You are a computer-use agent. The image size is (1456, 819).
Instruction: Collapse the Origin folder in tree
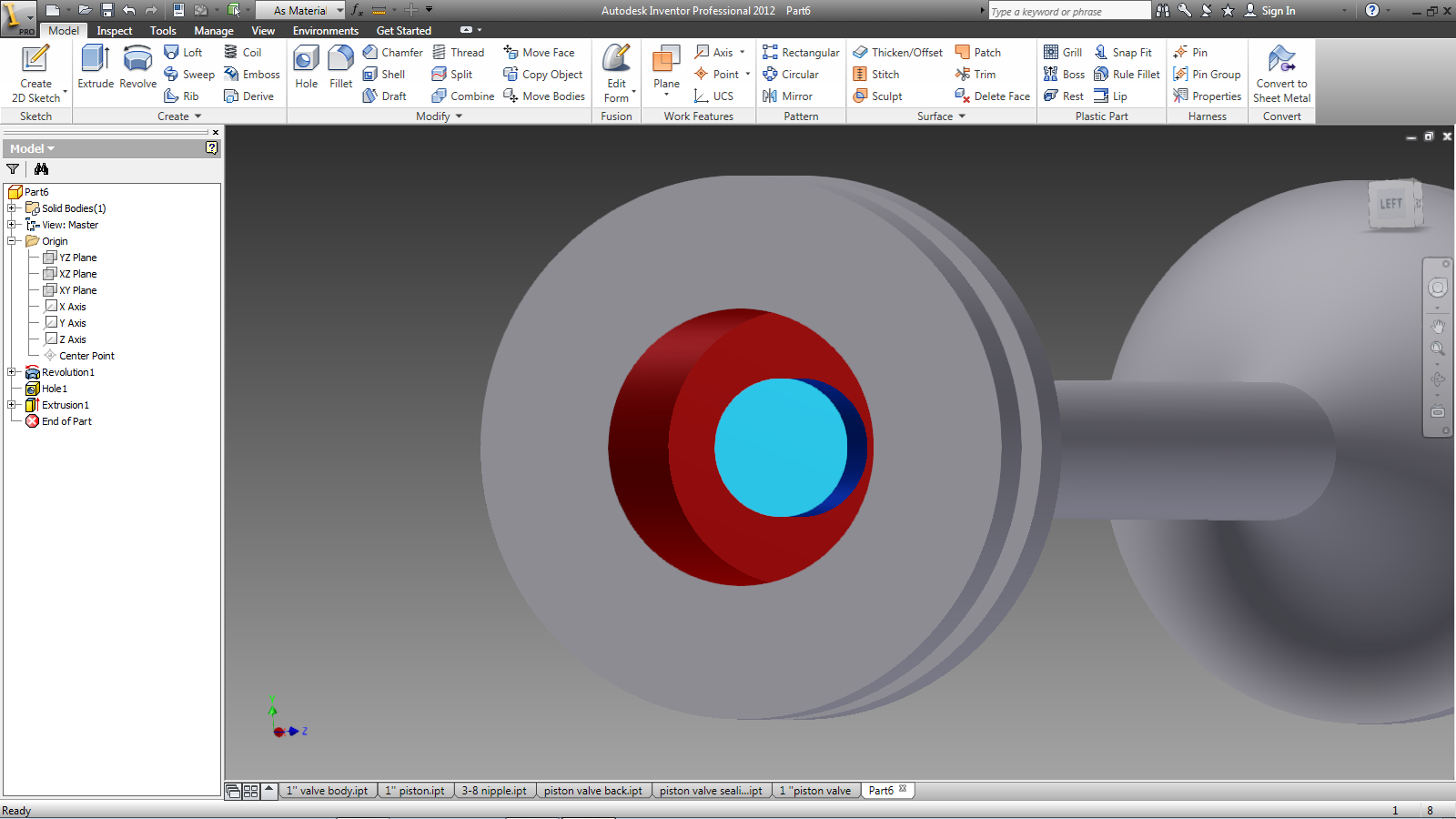(12, 241)
